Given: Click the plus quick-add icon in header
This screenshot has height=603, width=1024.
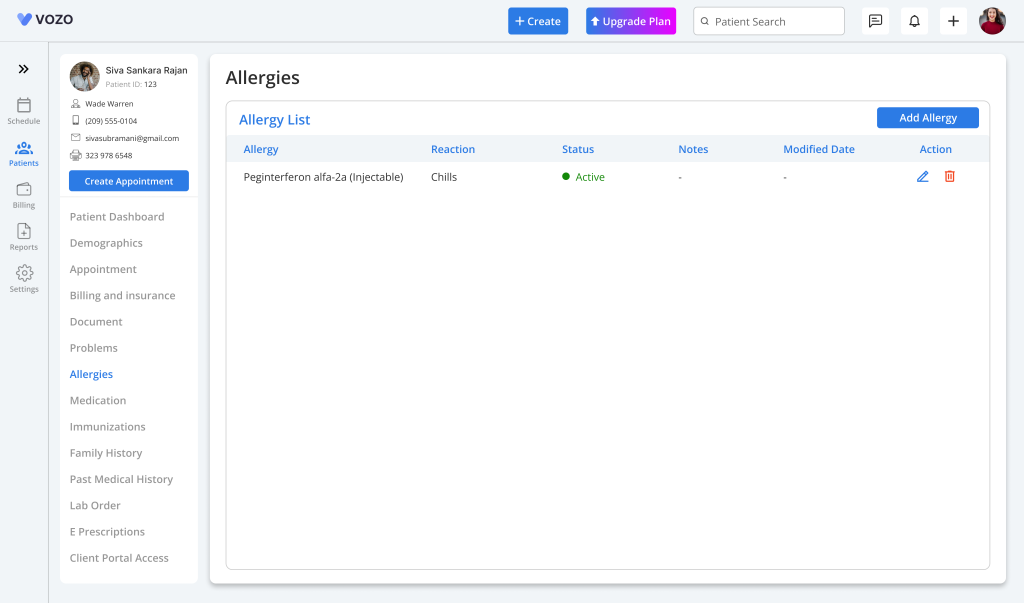Looking at the screenshot, I should tap(953, 21).
